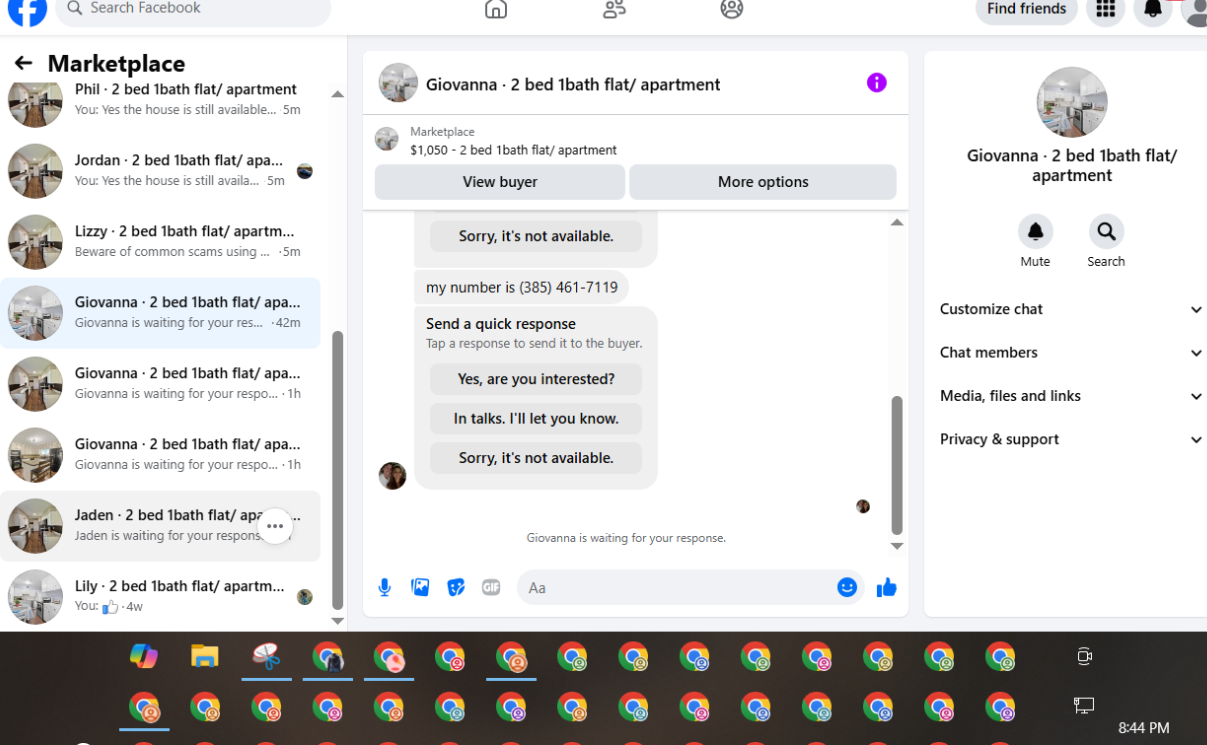Open File Explorer from the taskbar

205,656
